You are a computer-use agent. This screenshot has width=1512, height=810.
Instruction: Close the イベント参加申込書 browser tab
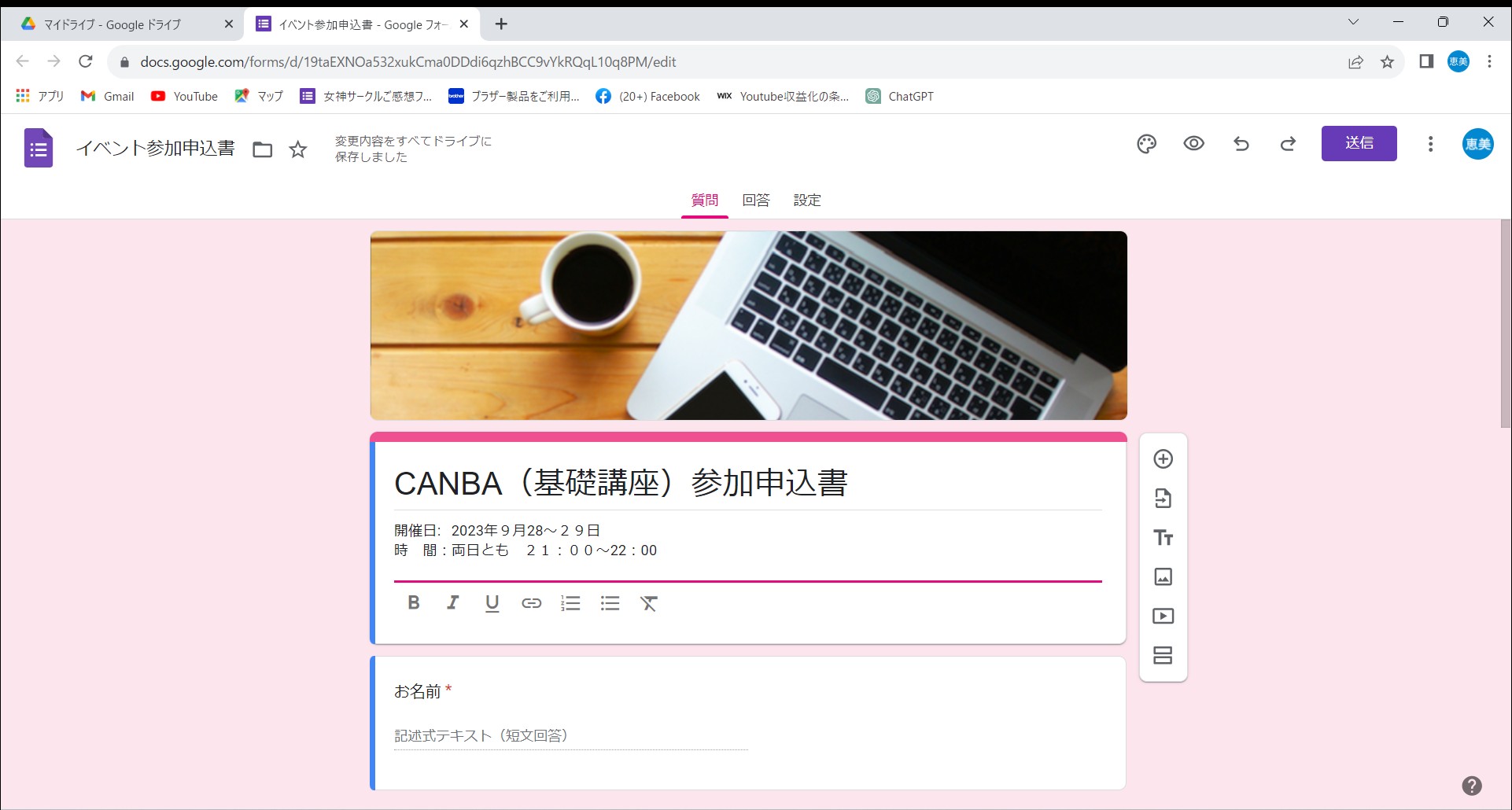464,24
